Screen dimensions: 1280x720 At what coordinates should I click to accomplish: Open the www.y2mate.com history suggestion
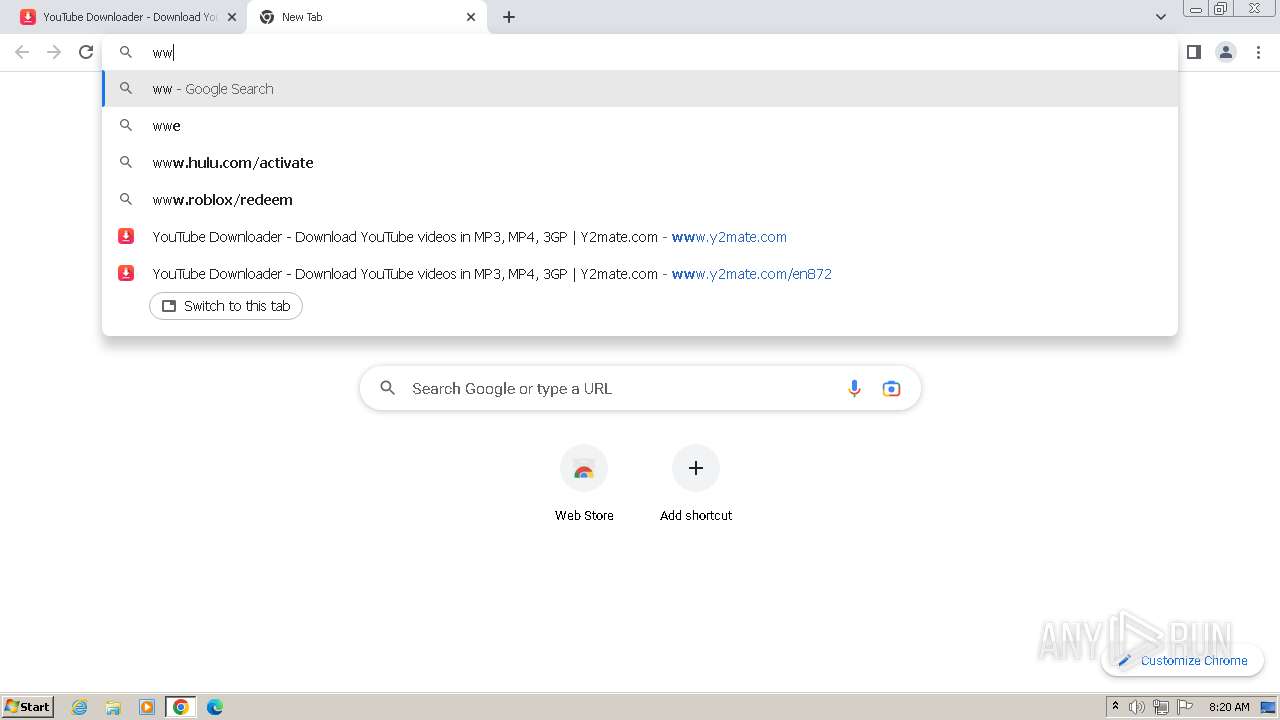pyautogui.click(x=640, y=237)
